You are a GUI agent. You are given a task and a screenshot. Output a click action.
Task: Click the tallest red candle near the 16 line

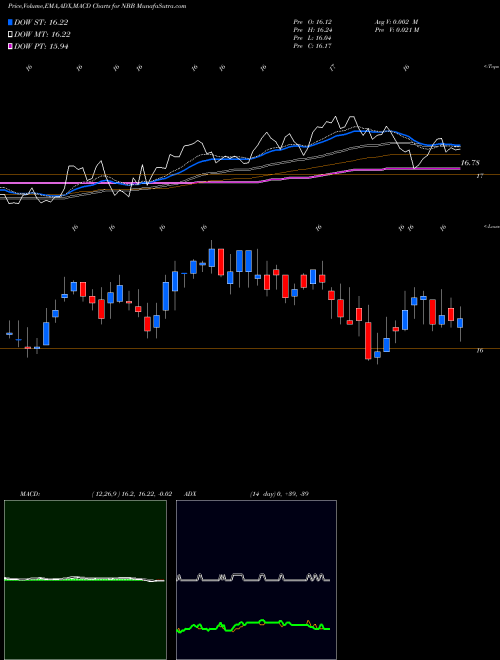pos(368,341)
